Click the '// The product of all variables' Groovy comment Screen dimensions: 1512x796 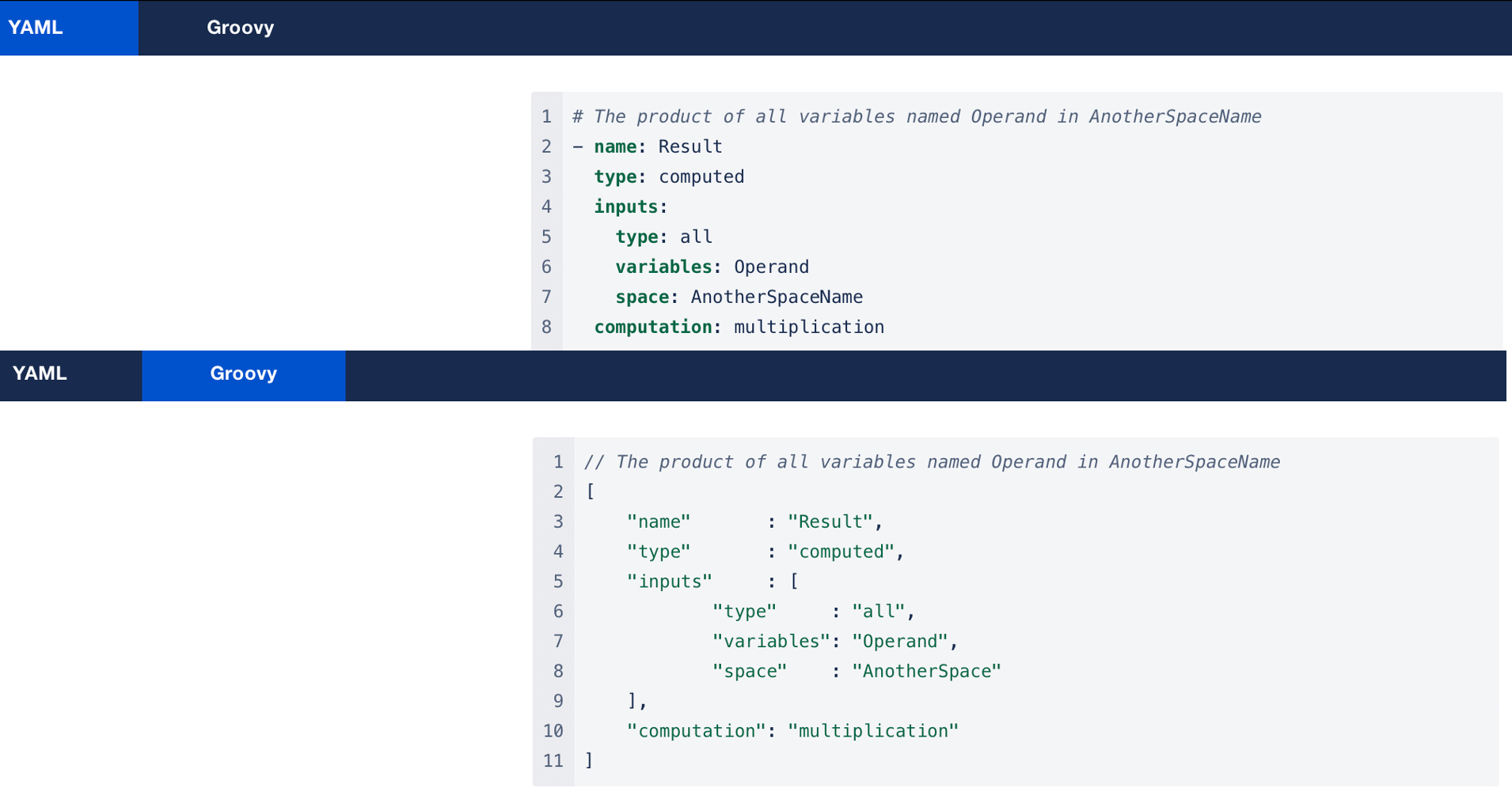point(931,461)
